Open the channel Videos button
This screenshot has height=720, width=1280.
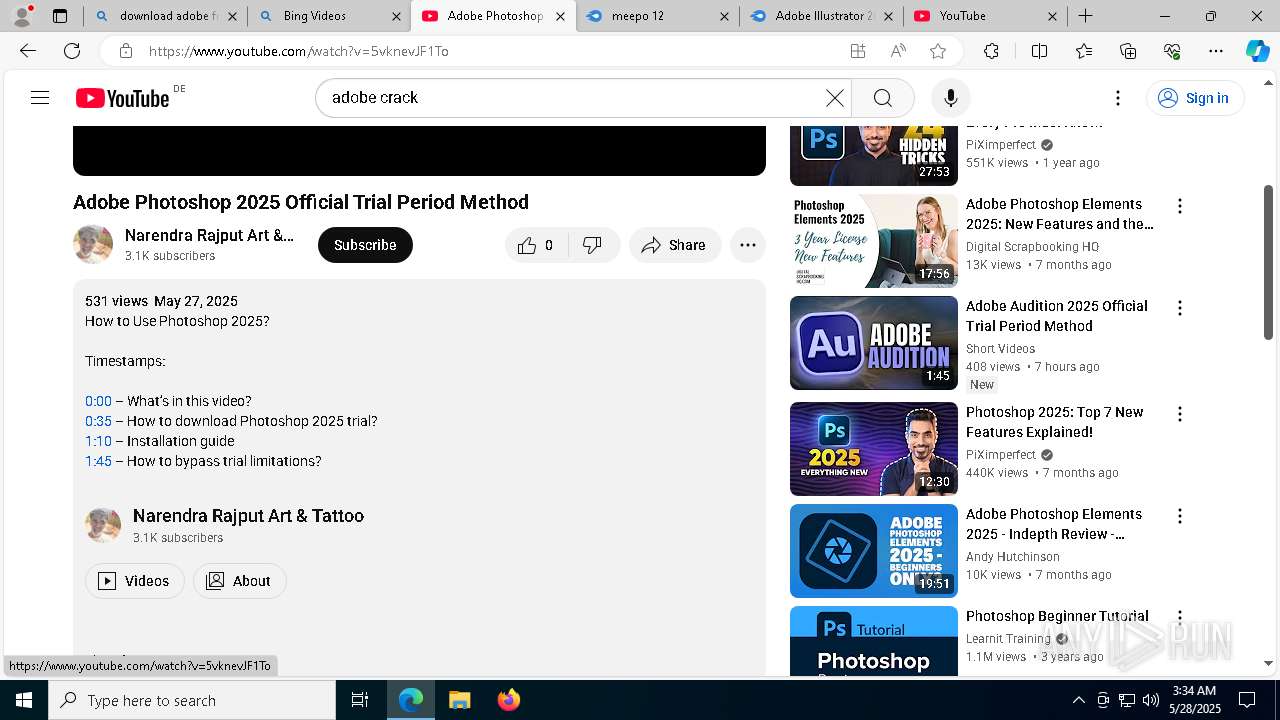coord(135,581)
